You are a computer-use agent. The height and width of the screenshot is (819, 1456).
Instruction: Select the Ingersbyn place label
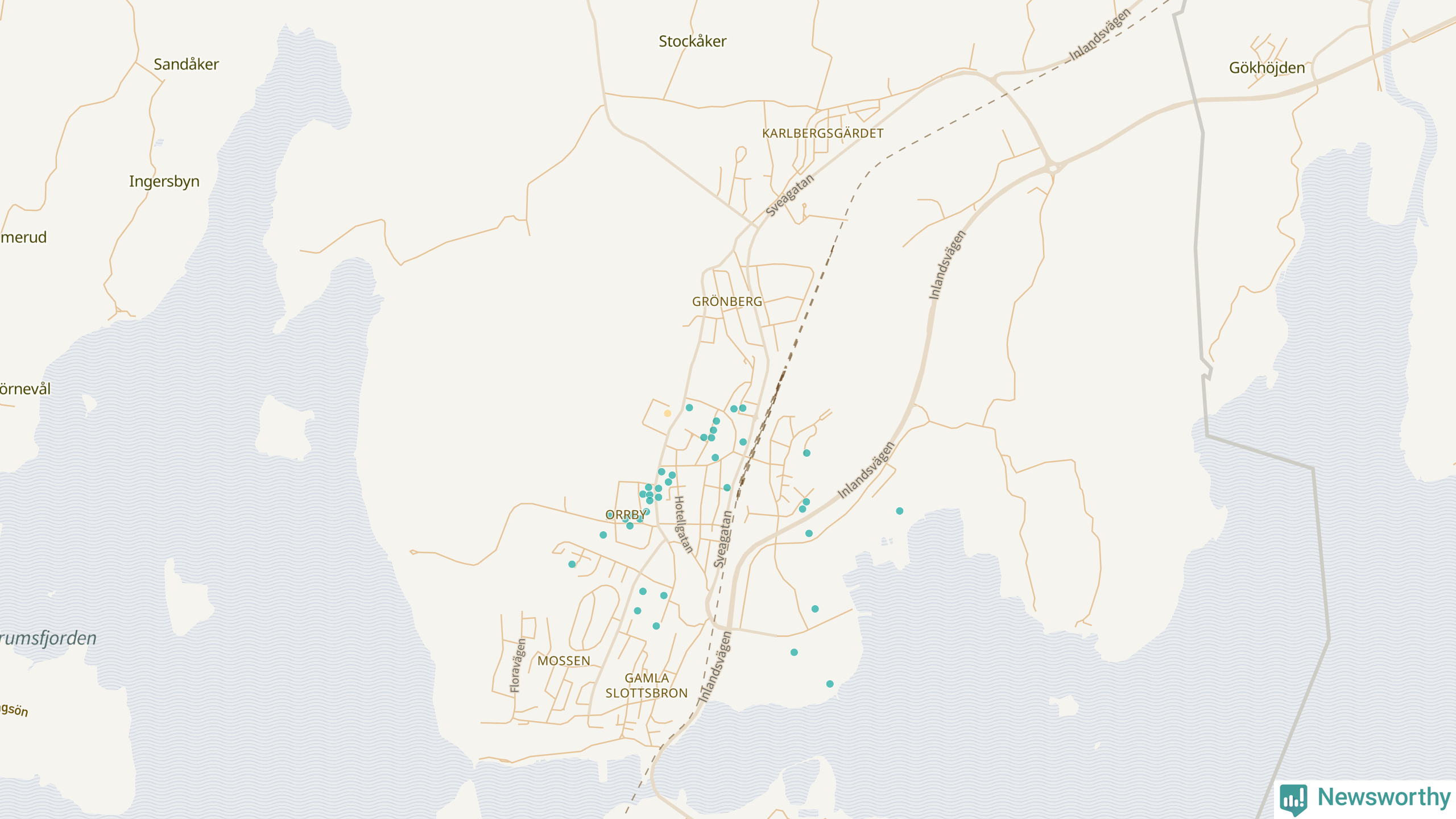coord(164,181)
